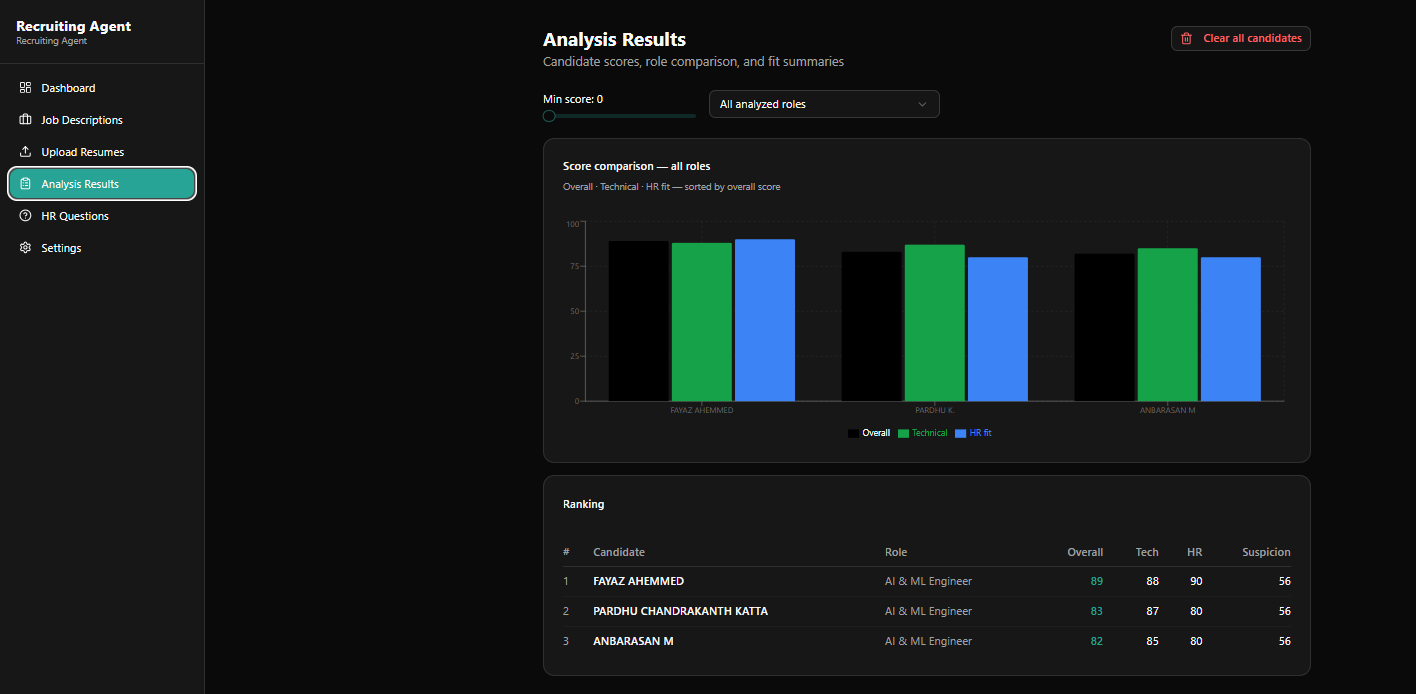Click Tech score 87 in Pardhu's row
This screenshot has height=694, width=1416.
pos(1152,611)
